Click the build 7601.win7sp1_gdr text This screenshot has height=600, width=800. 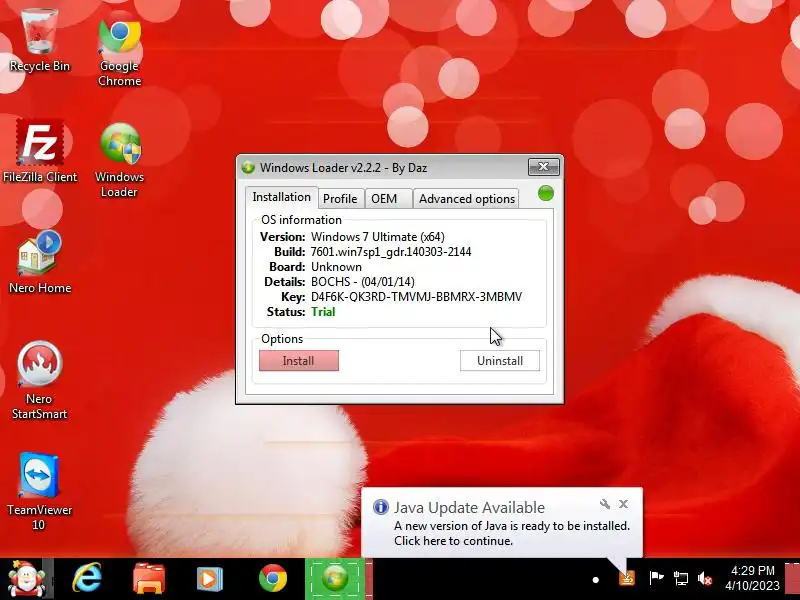(391, 252)
